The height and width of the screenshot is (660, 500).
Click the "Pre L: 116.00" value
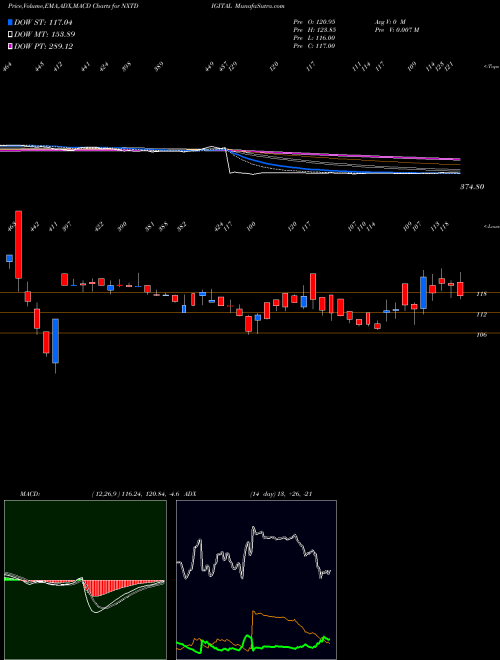tap(314, 38)
